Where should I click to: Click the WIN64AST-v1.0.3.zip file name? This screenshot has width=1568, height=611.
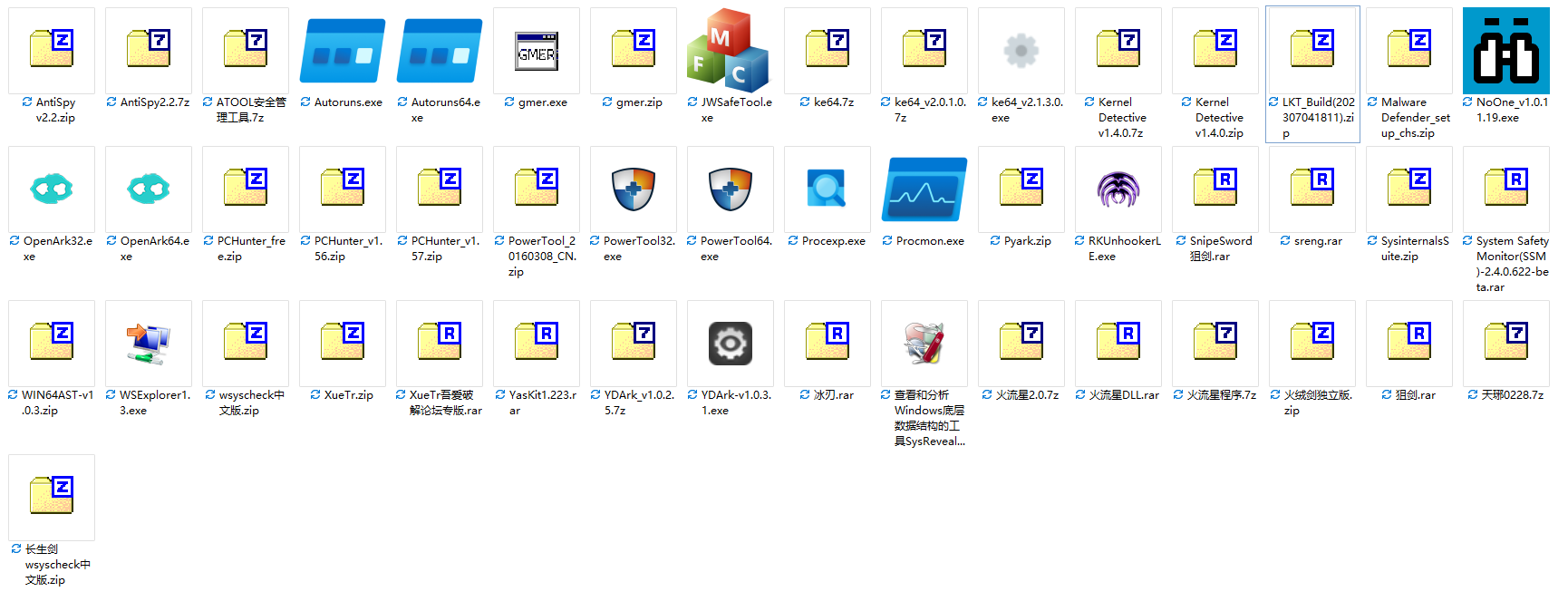(57, 402)
